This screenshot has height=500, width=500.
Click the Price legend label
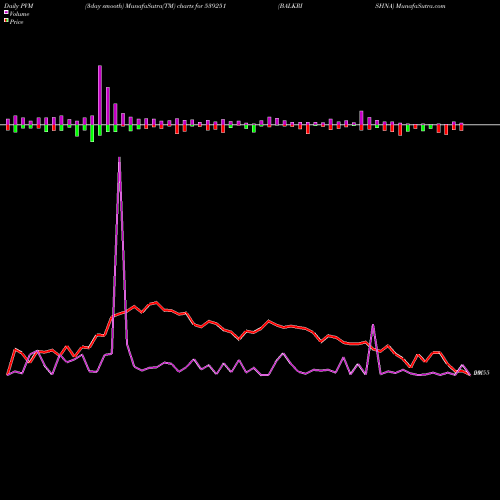(16, 22)
